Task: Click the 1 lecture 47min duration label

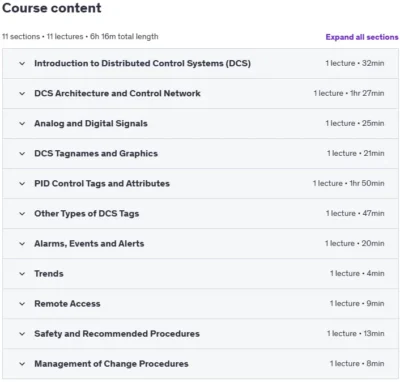Action: pyautogui.click(x=355, y=213)
